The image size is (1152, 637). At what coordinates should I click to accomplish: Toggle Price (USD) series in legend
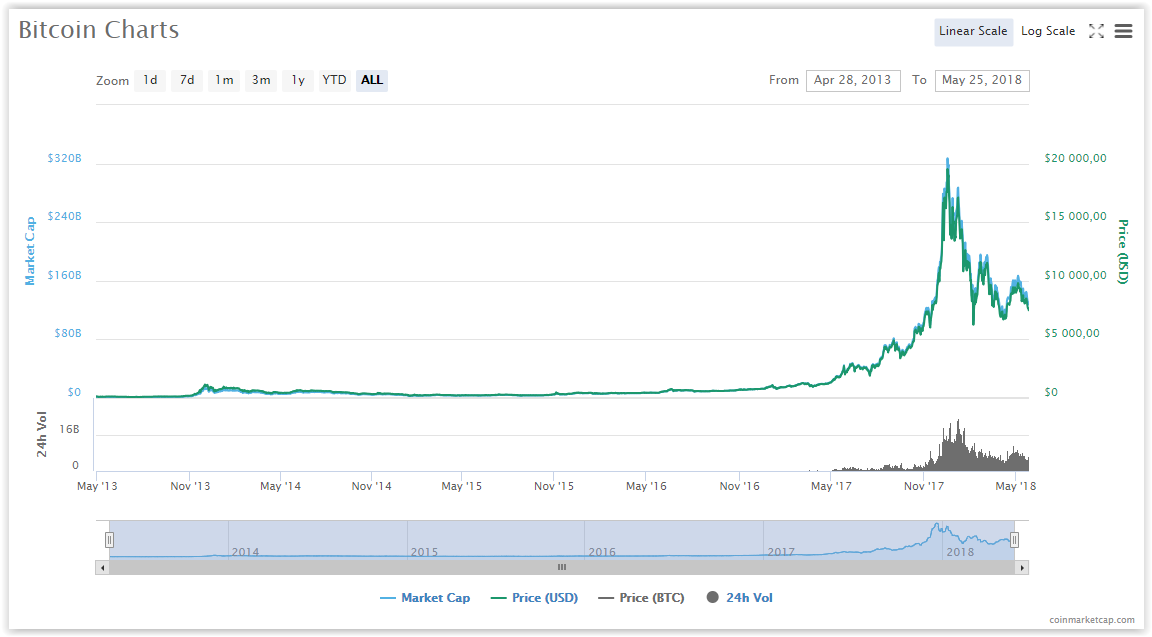[534, 598]
